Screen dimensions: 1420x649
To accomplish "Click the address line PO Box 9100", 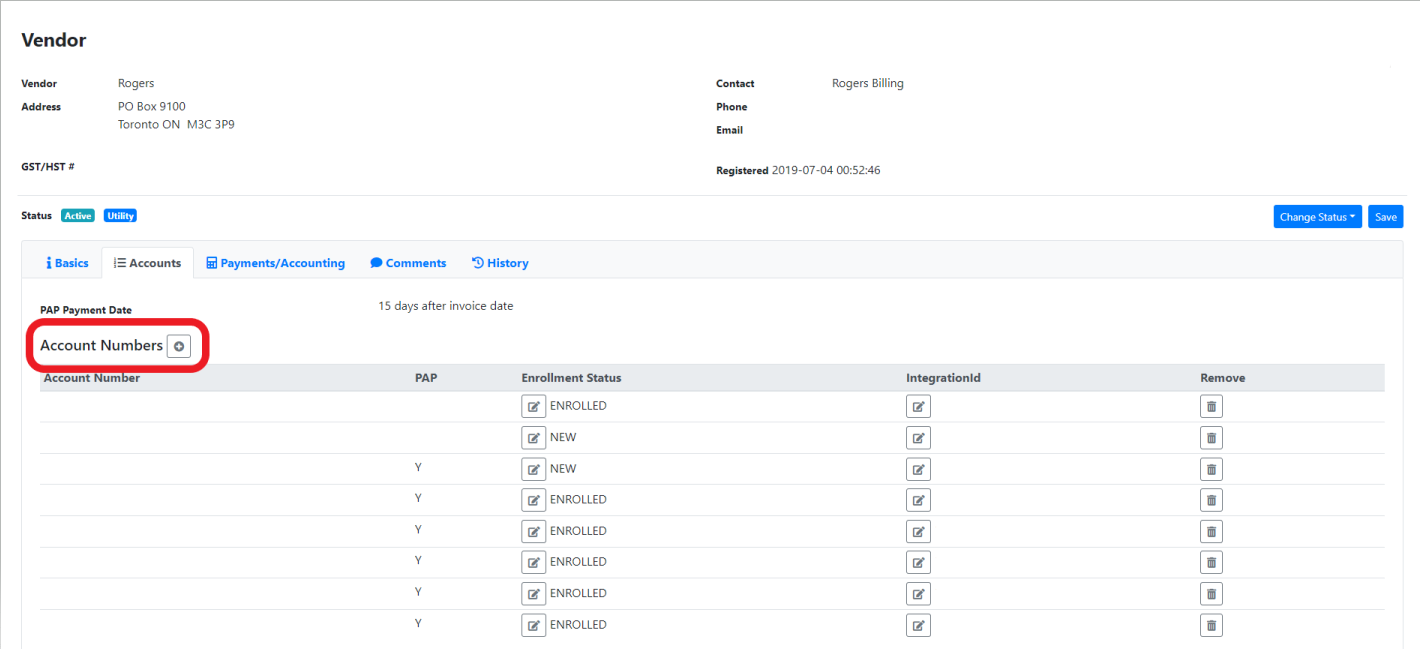I will tap(152, 106).
